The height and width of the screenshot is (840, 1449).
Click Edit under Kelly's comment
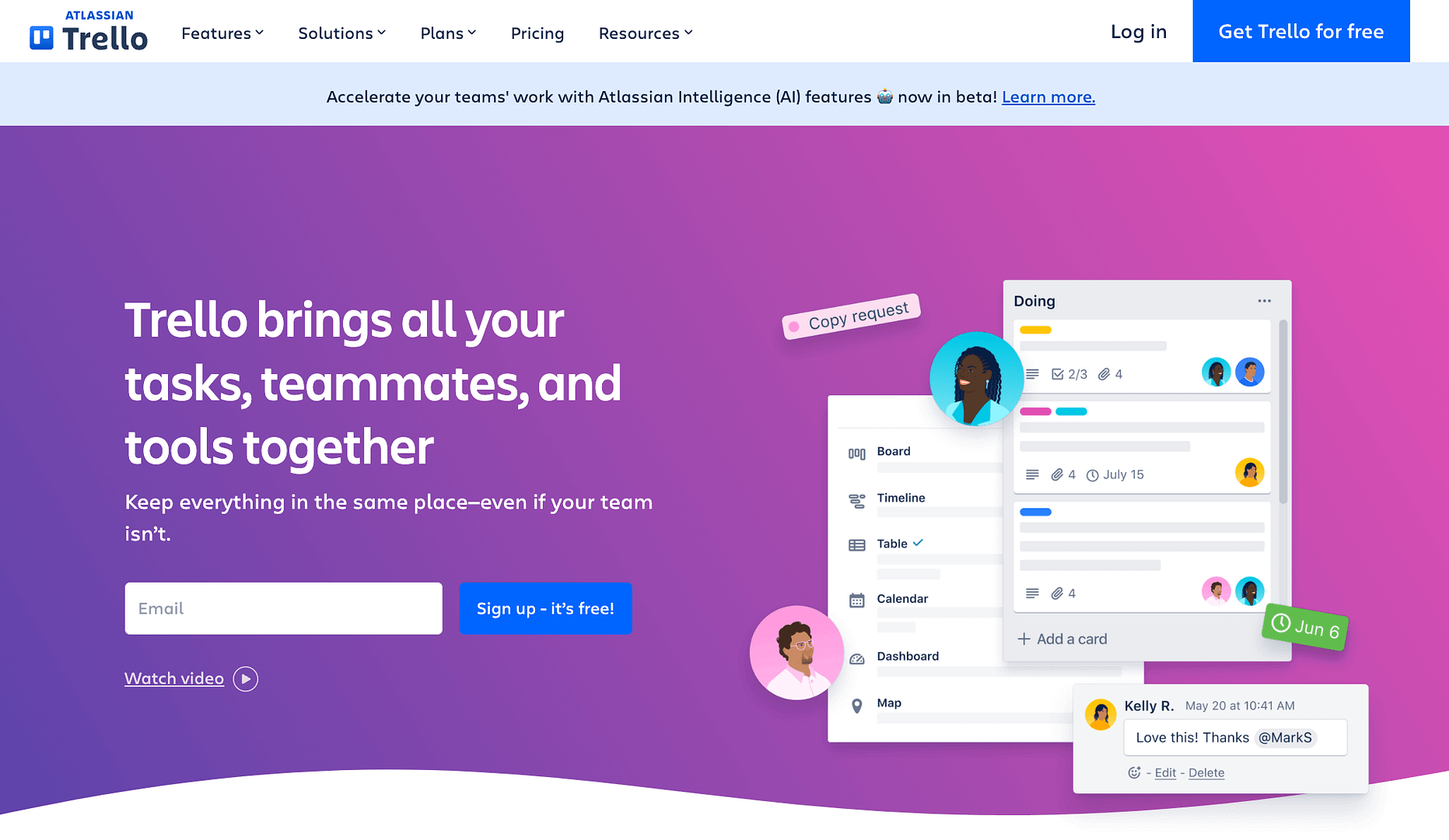(1165, 772)
